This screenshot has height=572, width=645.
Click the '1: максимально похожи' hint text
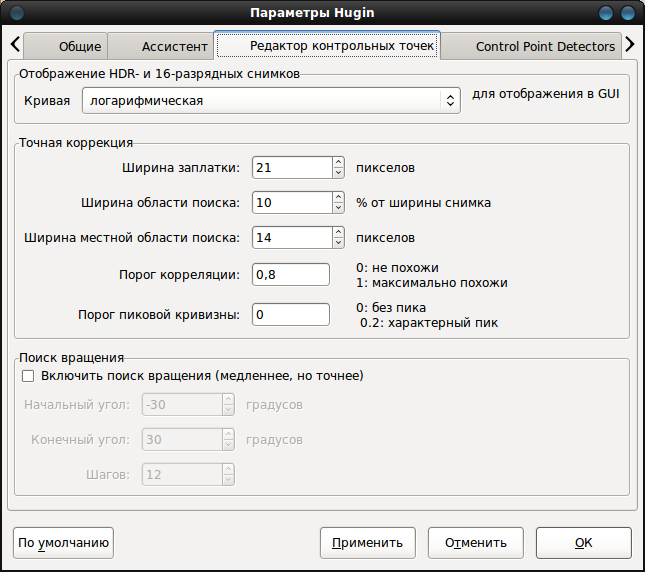(x=432, y=283)
